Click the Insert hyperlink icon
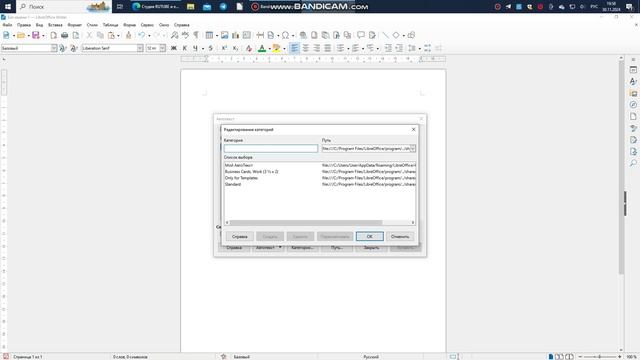The image size is (640, 360). point(303,36)
